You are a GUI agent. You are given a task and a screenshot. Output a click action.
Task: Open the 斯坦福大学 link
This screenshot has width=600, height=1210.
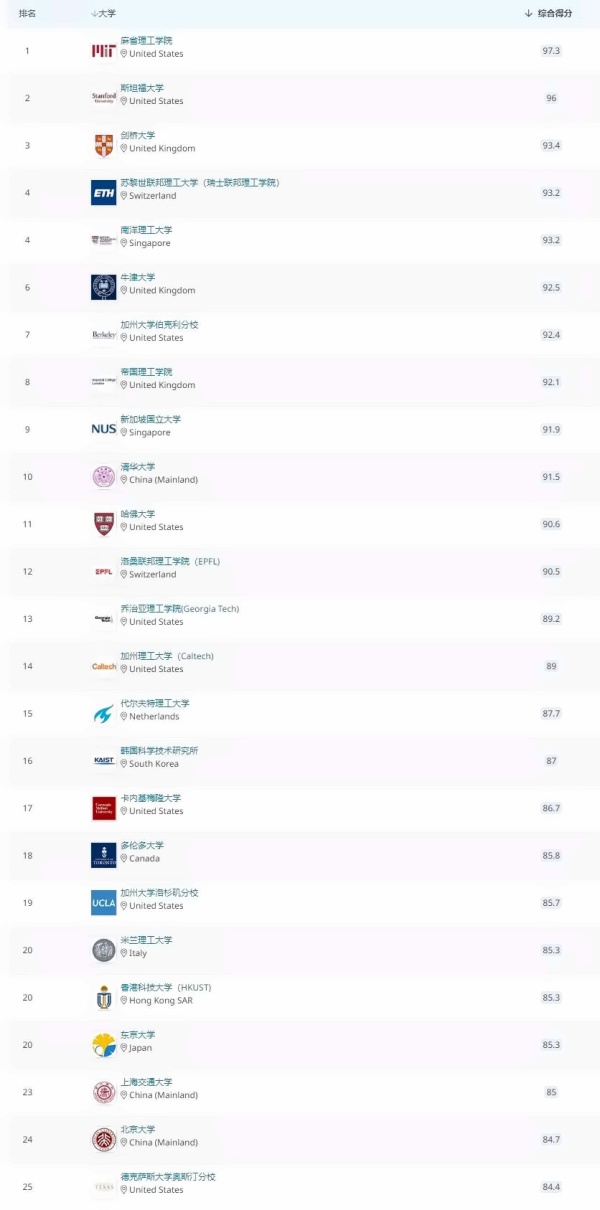142,88
